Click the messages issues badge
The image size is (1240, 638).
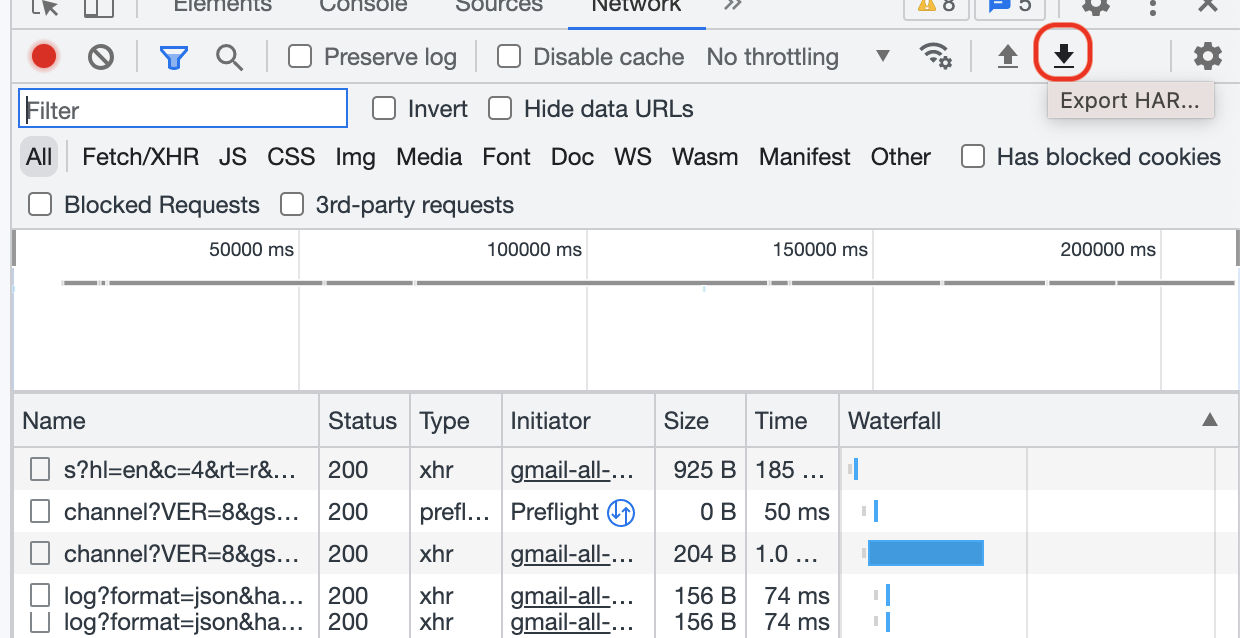click(x=1010, y=6)
